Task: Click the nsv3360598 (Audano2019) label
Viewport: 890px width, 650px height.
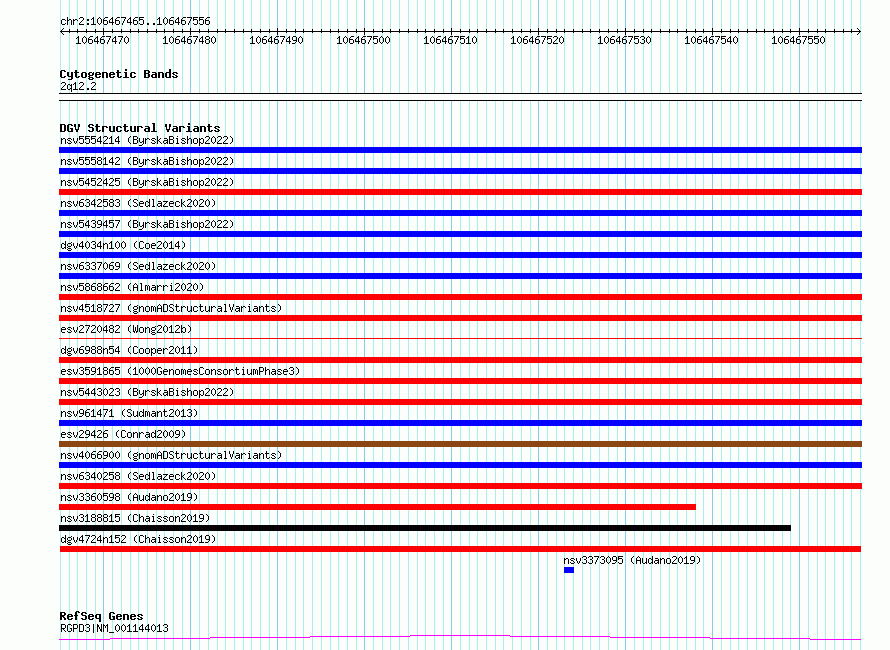Action: tap(129, 497)
